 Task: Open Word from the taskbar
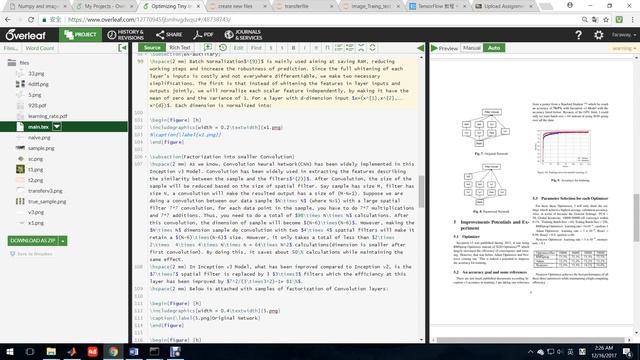[133, 352]
